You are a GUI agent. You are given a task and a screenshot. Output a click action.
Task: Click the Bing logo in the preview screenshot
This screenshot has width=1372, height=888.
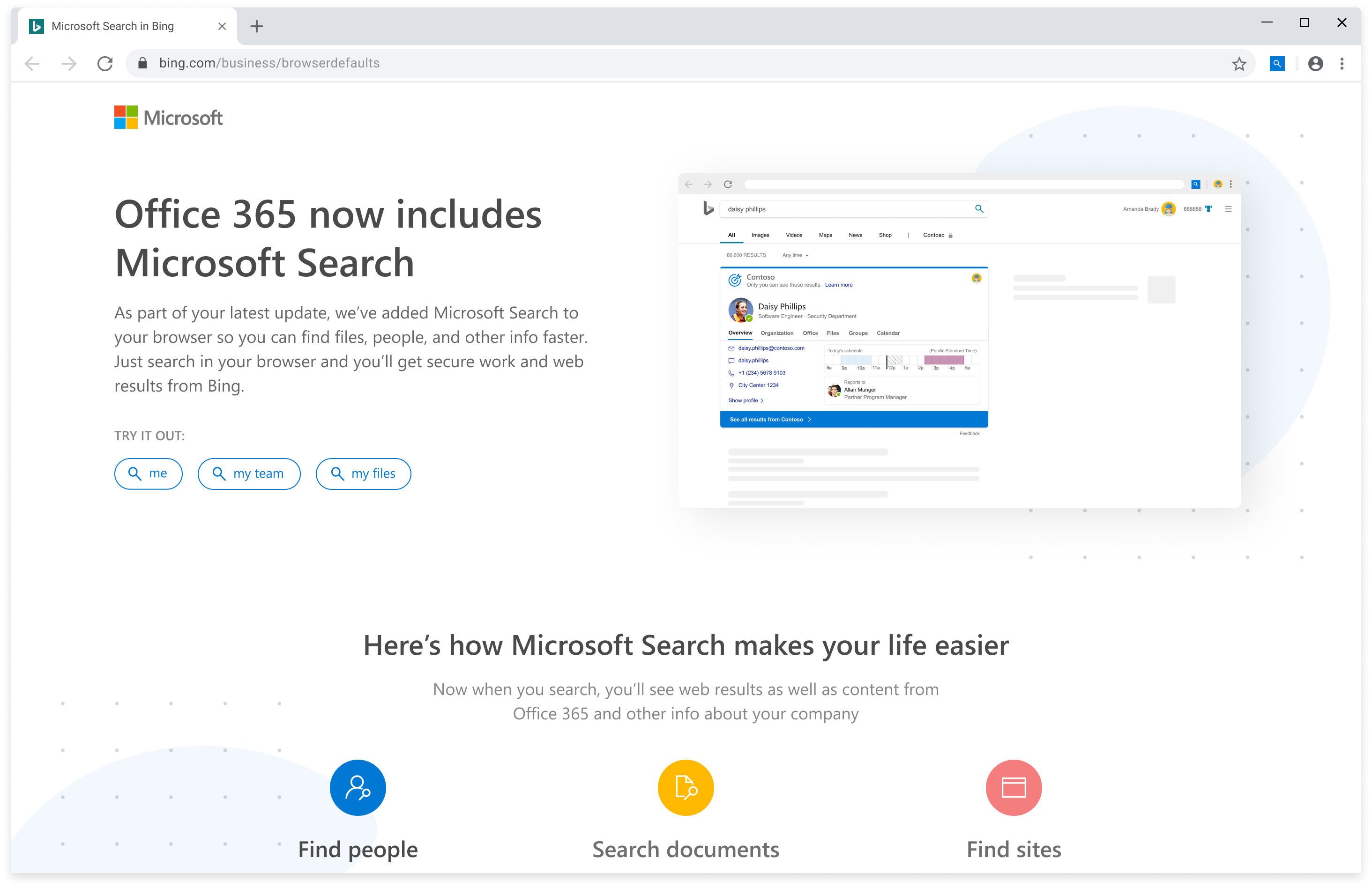708,208
